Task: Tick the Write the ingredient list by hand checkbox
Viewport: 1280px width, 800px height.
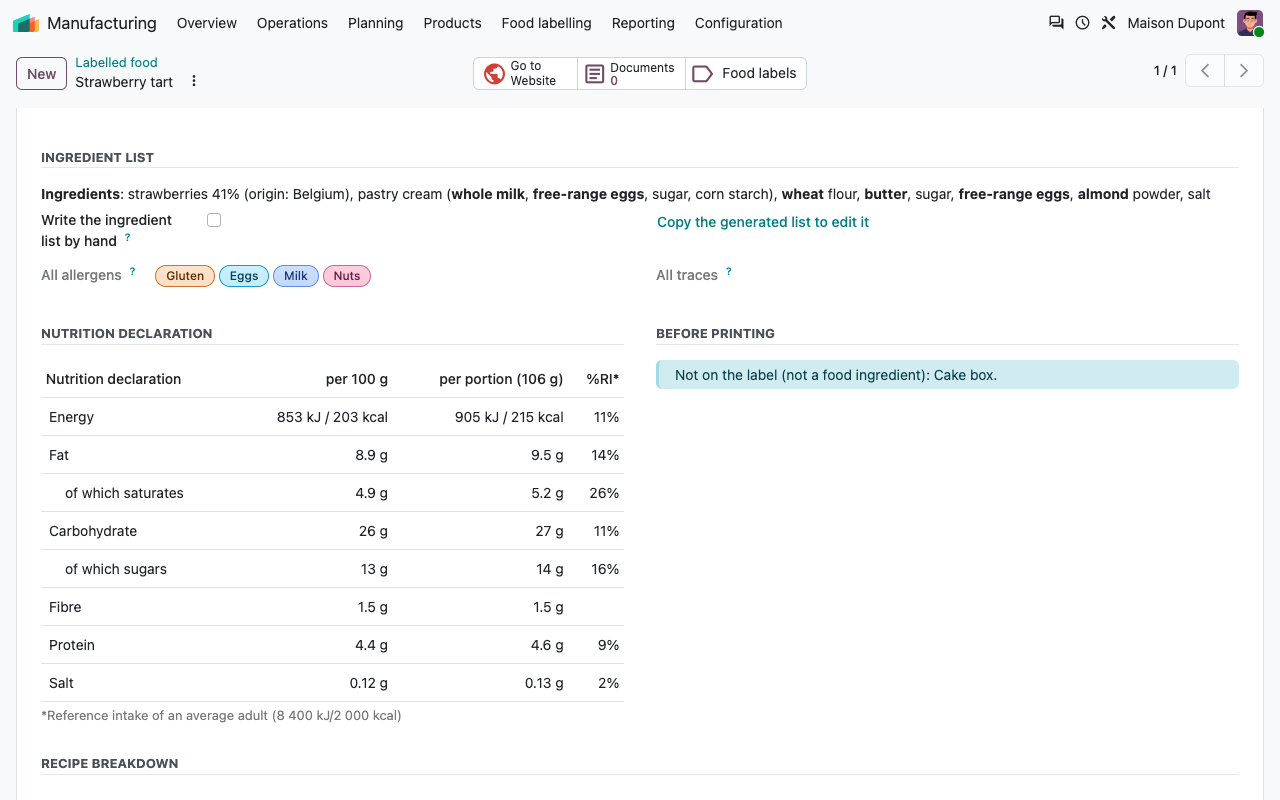Action: 214,220
